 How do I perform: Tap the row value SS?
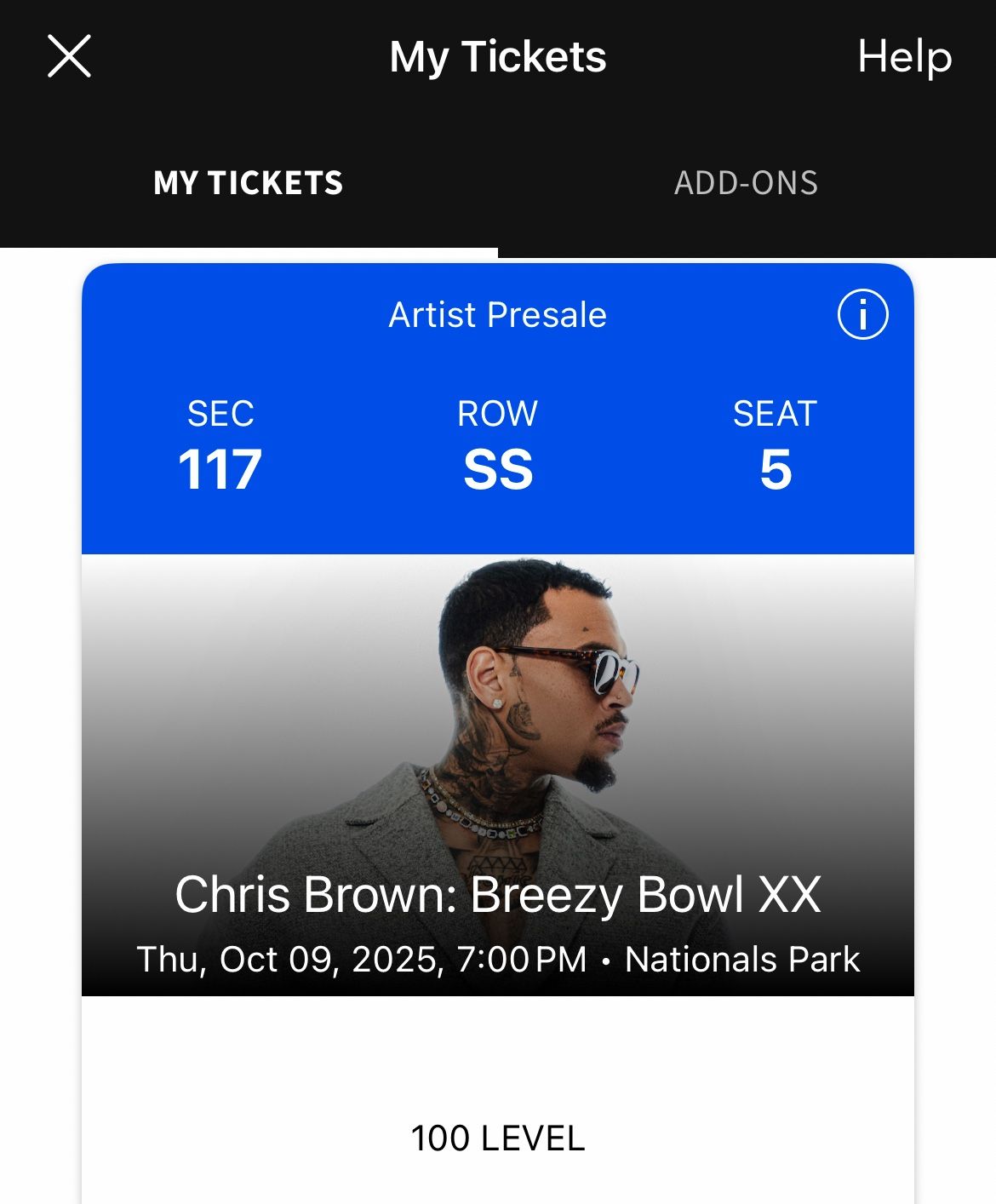[x=498, y=469]
